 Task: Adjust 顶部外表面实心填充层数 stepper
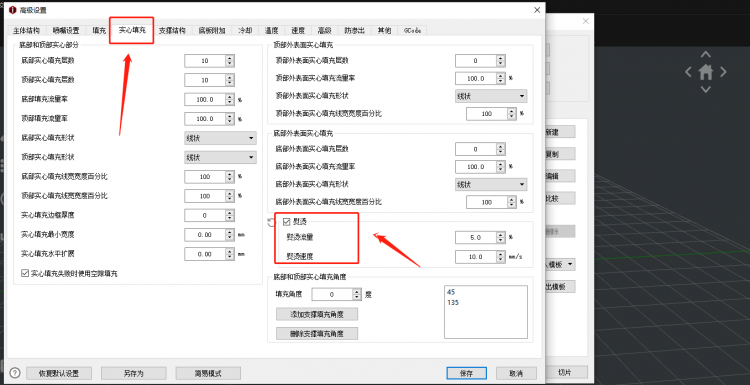click(x=501, y=61)
